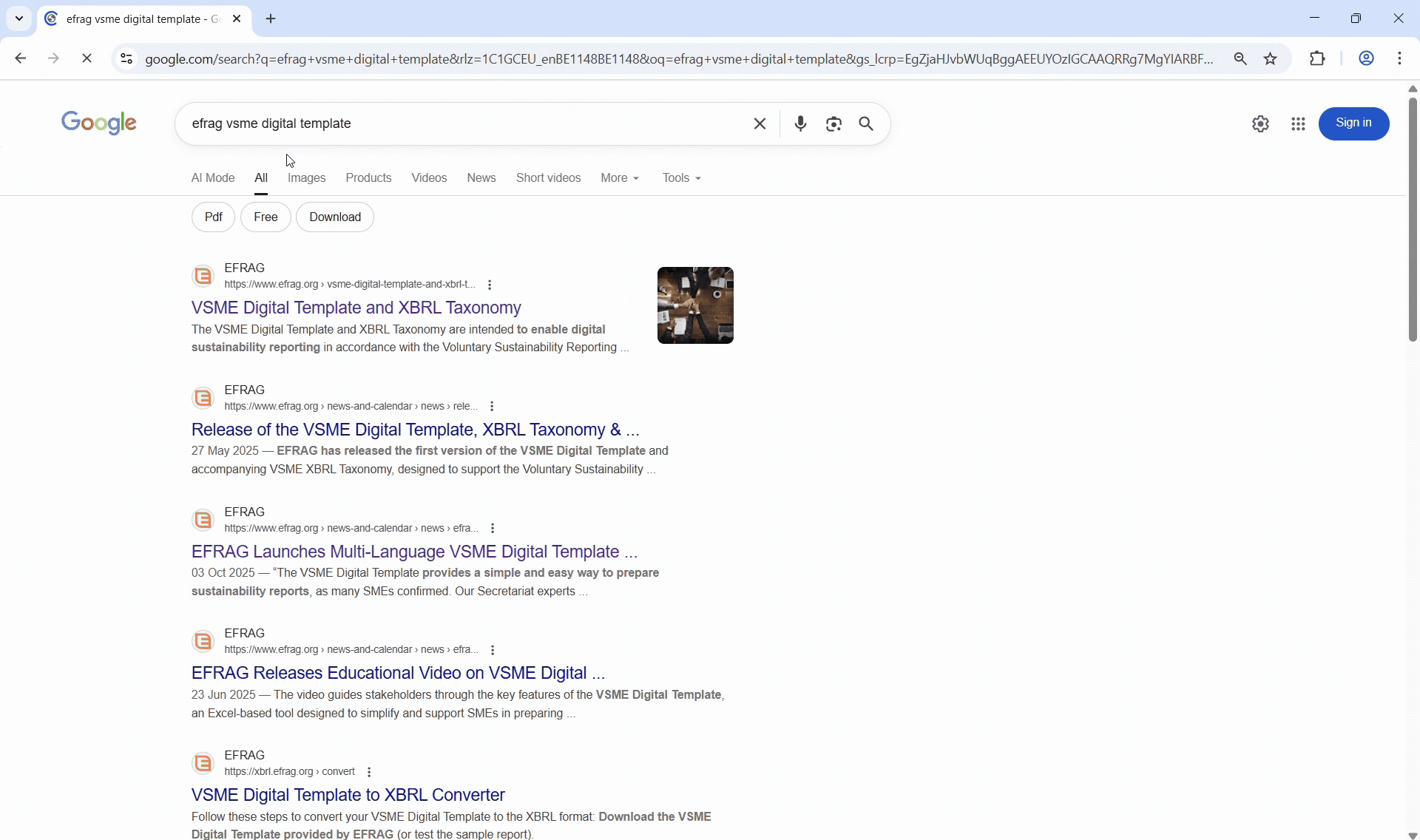Switch to the Images tab

pyautogui.click(x=306, y=178)
